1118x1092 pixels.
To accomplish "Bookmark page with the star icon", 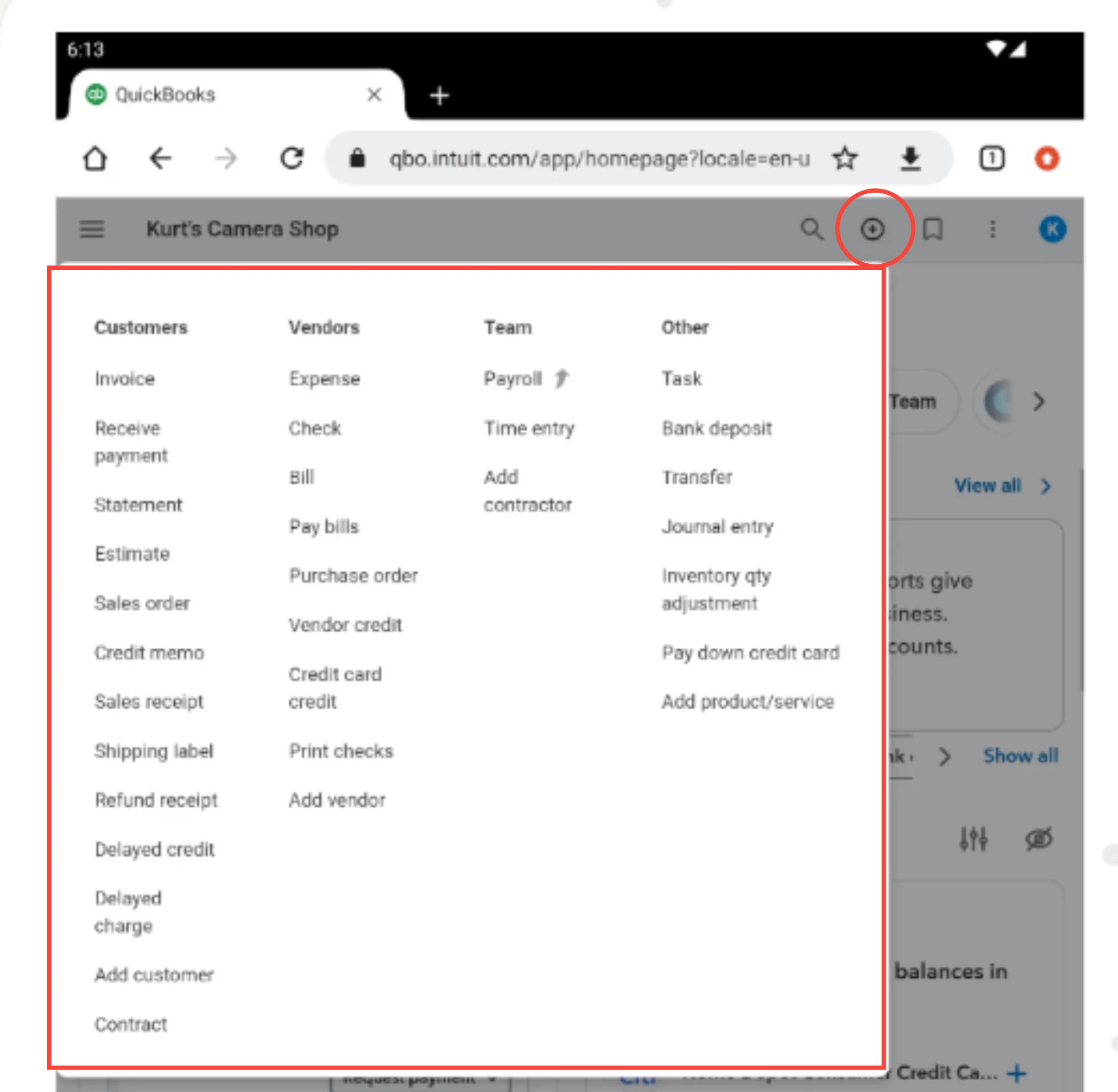I will [845, 158].
